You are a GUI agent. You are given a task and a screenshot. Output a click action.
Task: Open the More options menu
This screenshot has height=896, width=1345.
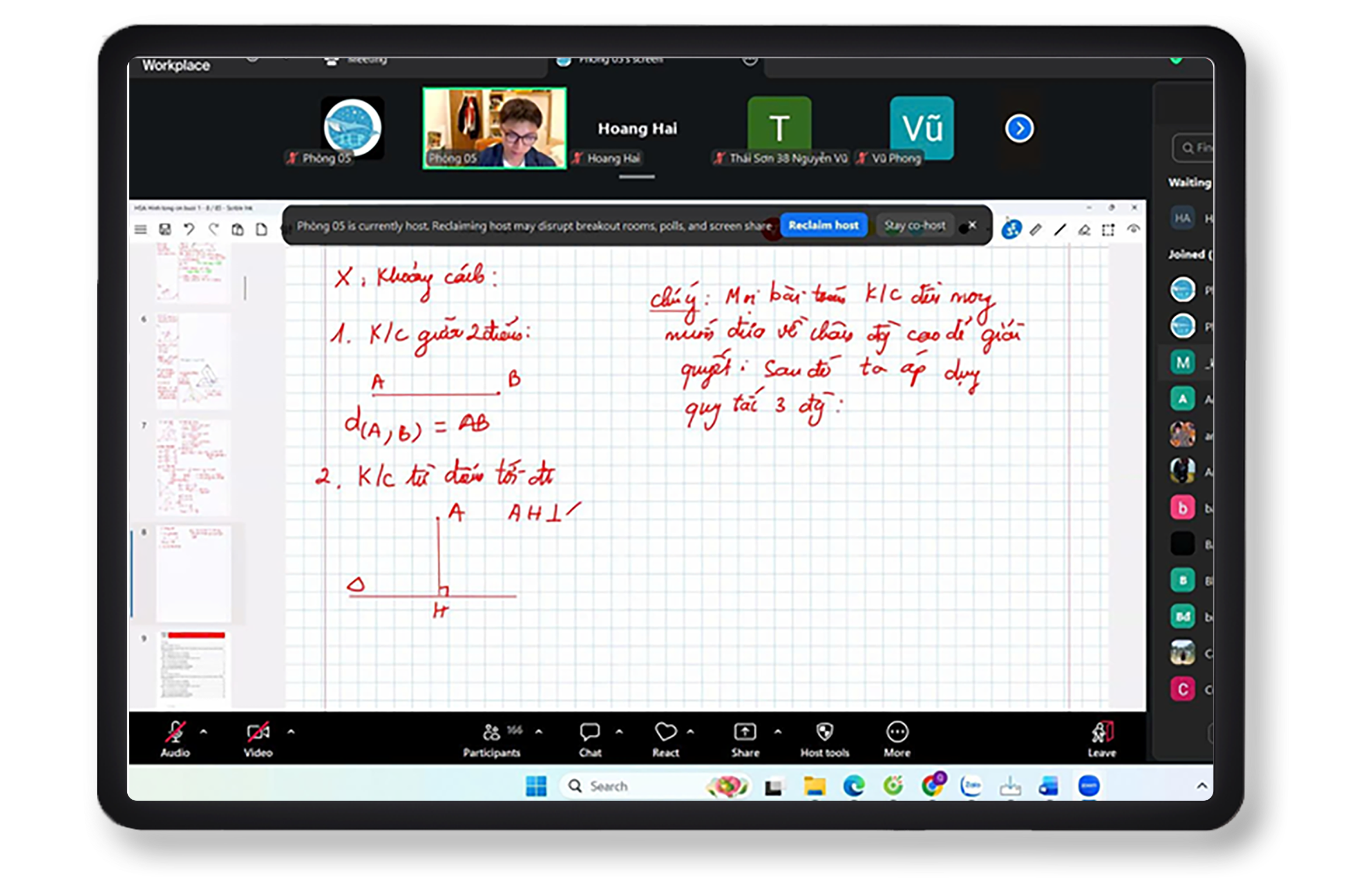tap(897, 732)
